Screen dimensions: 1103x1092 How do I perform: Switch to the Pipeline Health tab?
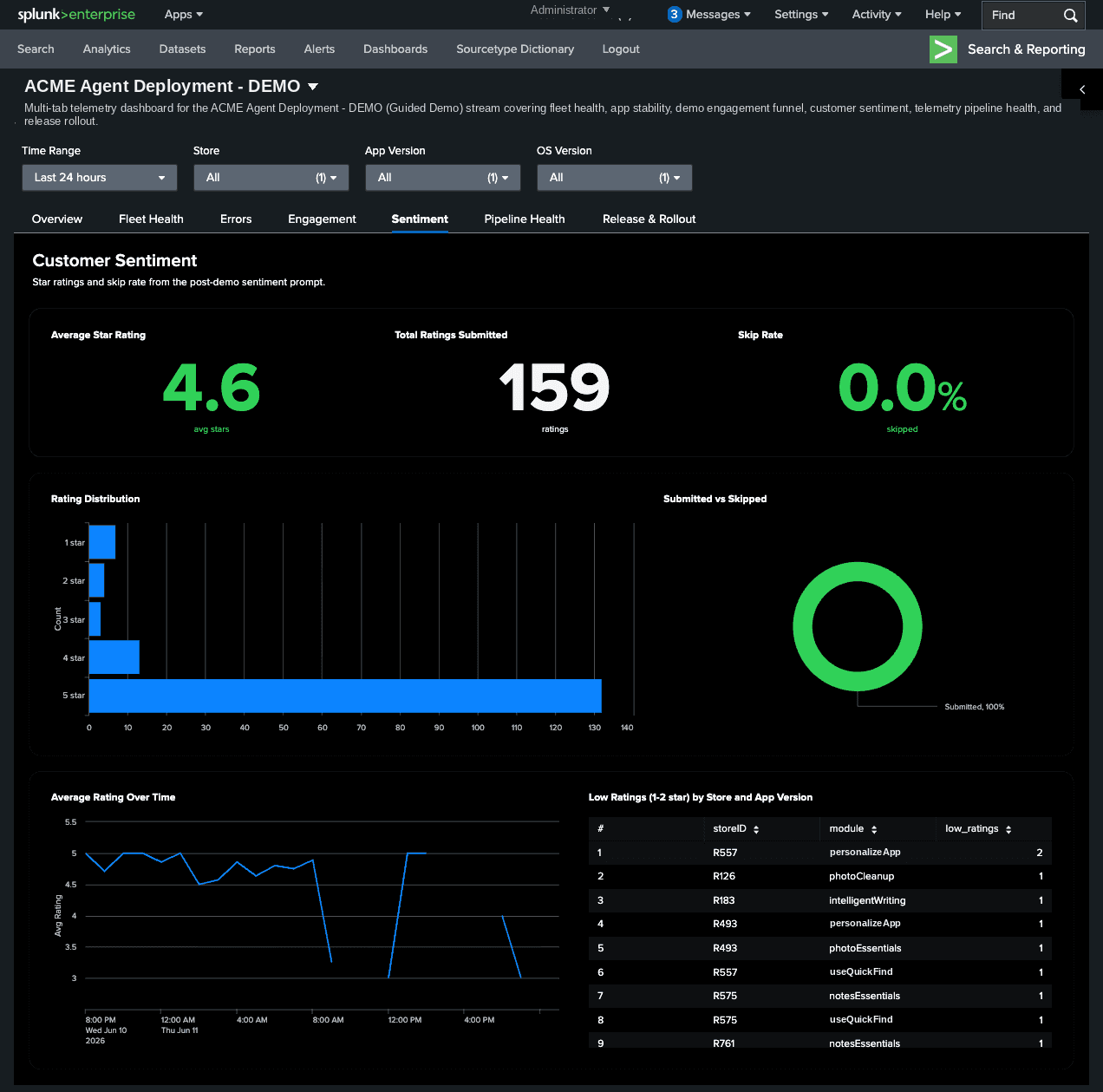pyautogui.click(x=525, y=219)
